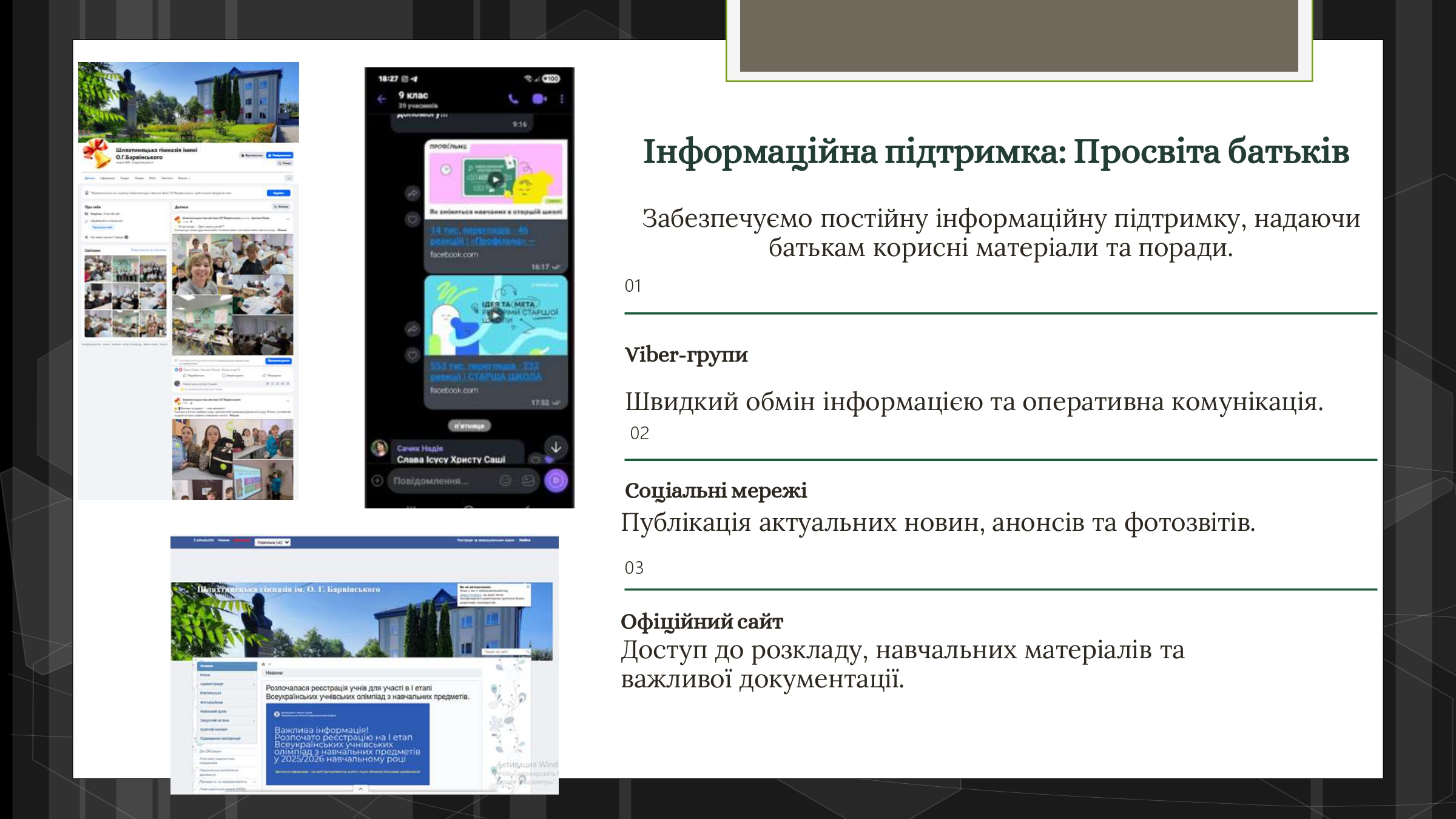
Task: Open the Українська language dropdown
Action: [272, 542]
